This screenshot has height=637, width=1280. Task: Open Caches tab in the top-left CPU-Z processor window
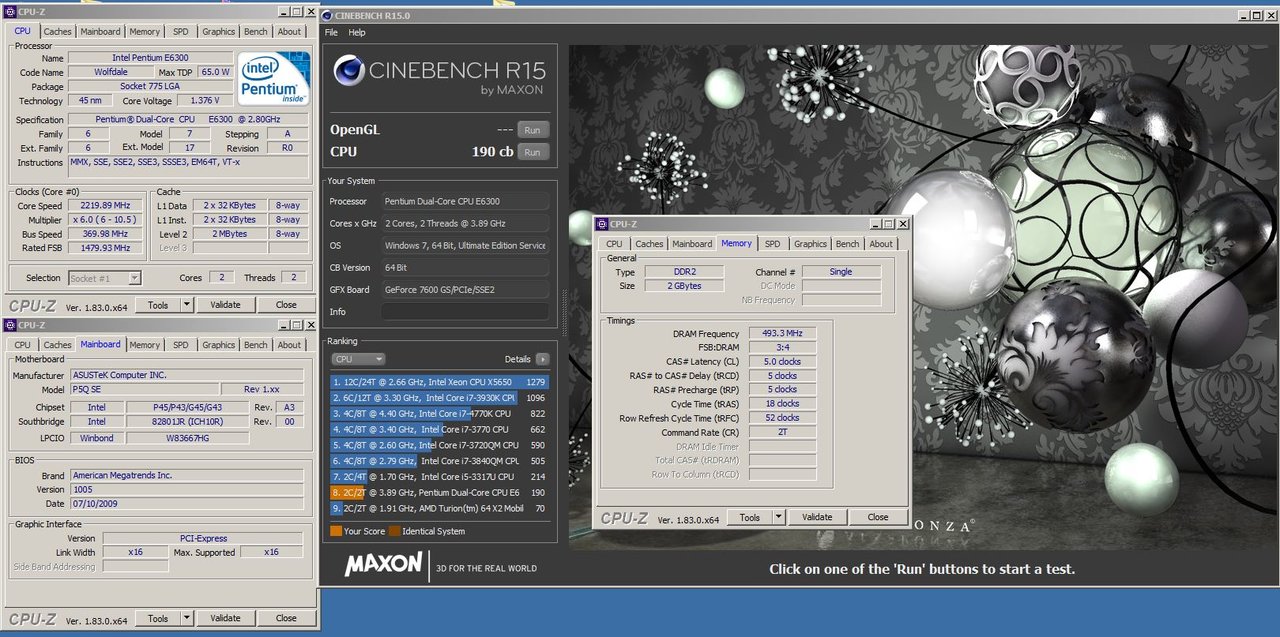(57, 32)
